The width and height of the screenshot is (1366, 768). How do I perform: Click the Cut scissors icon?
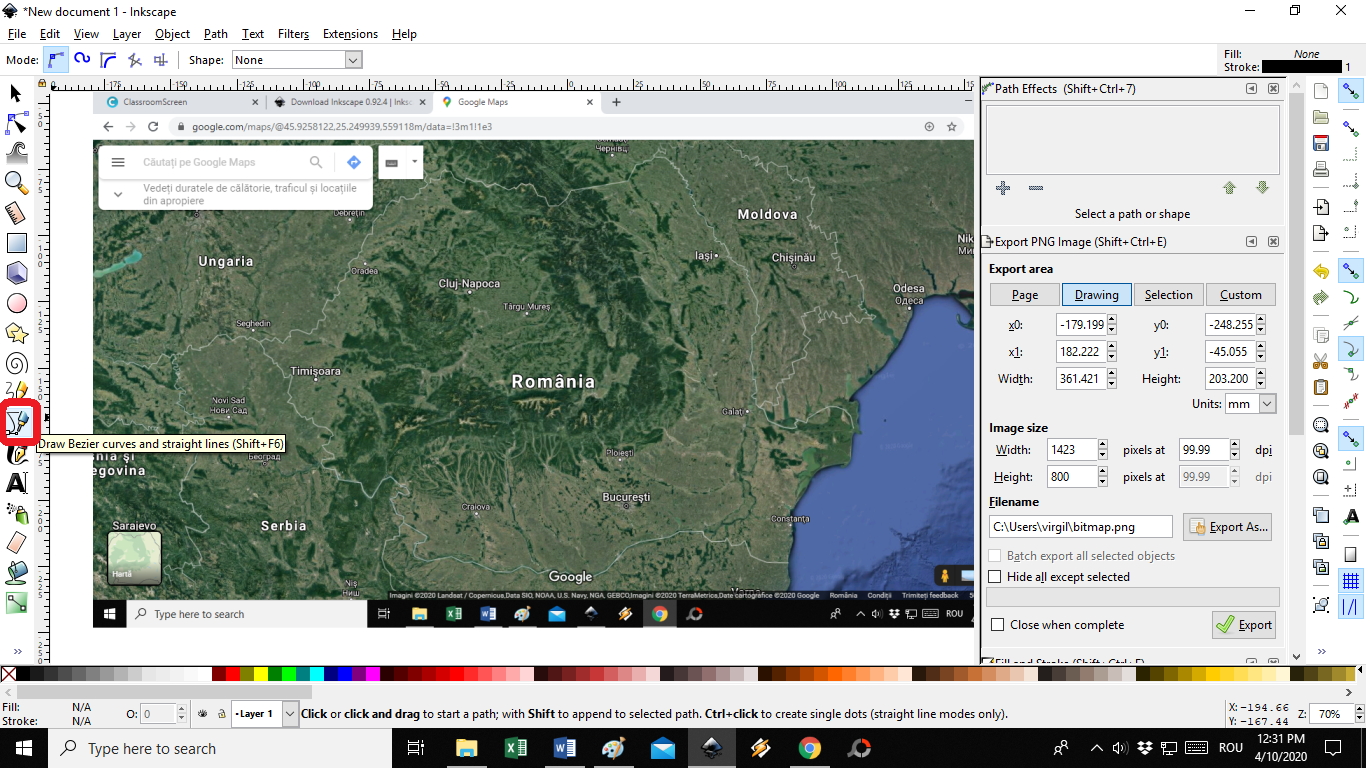pyautogui.click(x=1321, y=361)
